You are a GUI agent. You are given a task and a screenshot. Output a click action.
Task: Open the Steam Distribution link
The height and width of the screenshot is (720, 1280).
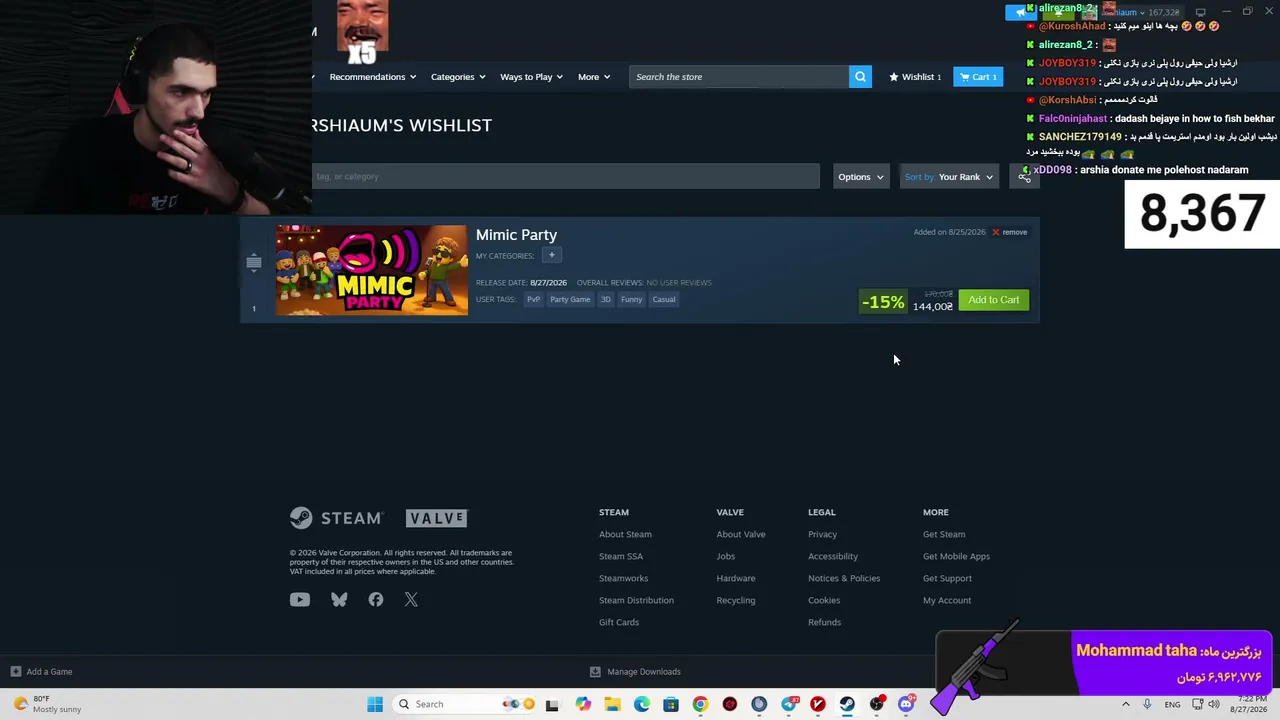pyautogui.click(x=636, y=600)
